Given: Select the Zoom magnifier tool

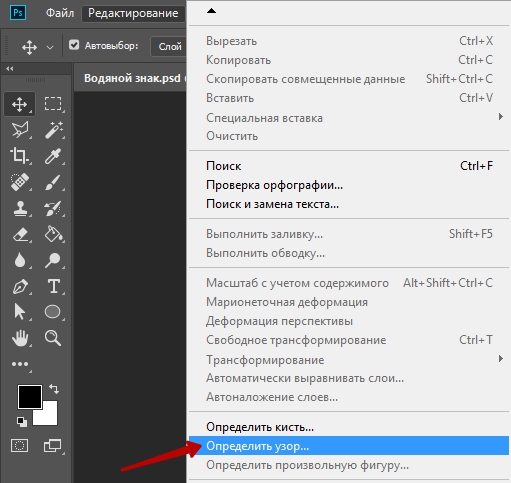Looking at the screenshot, I should click(53, 338).
